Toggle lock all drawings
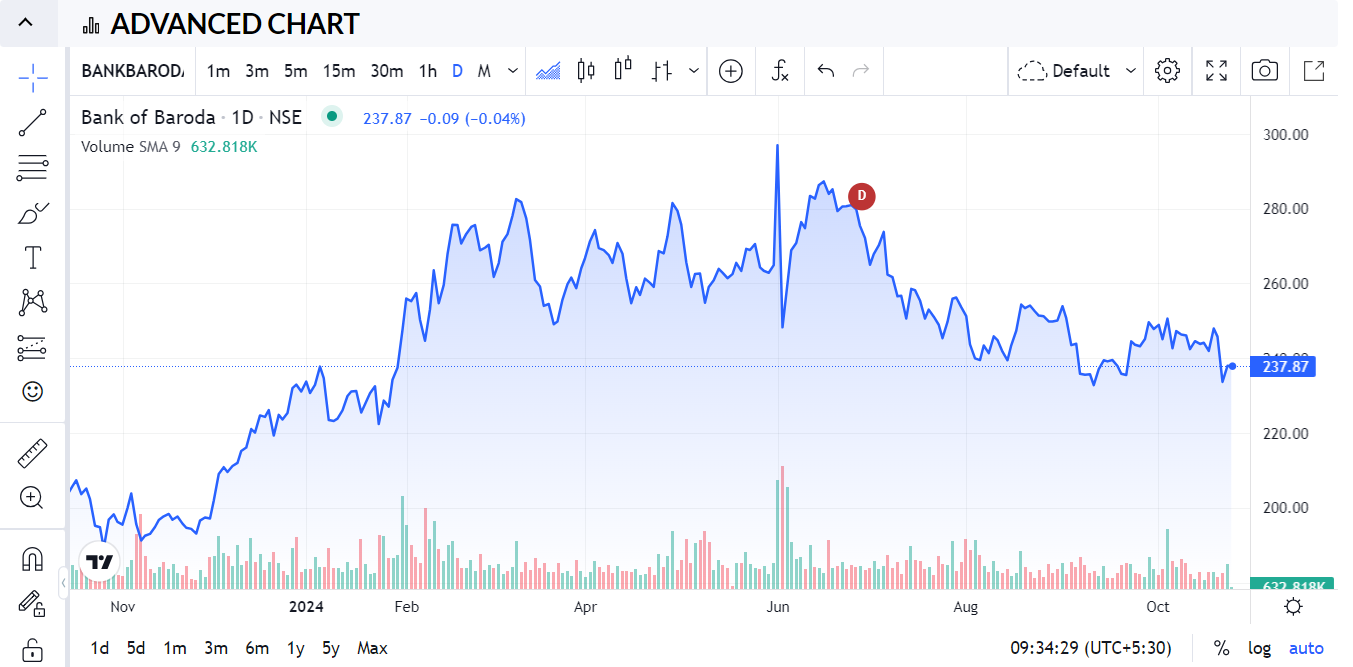This screenshot has height=667, width=1353. click(x=32, y=648)
